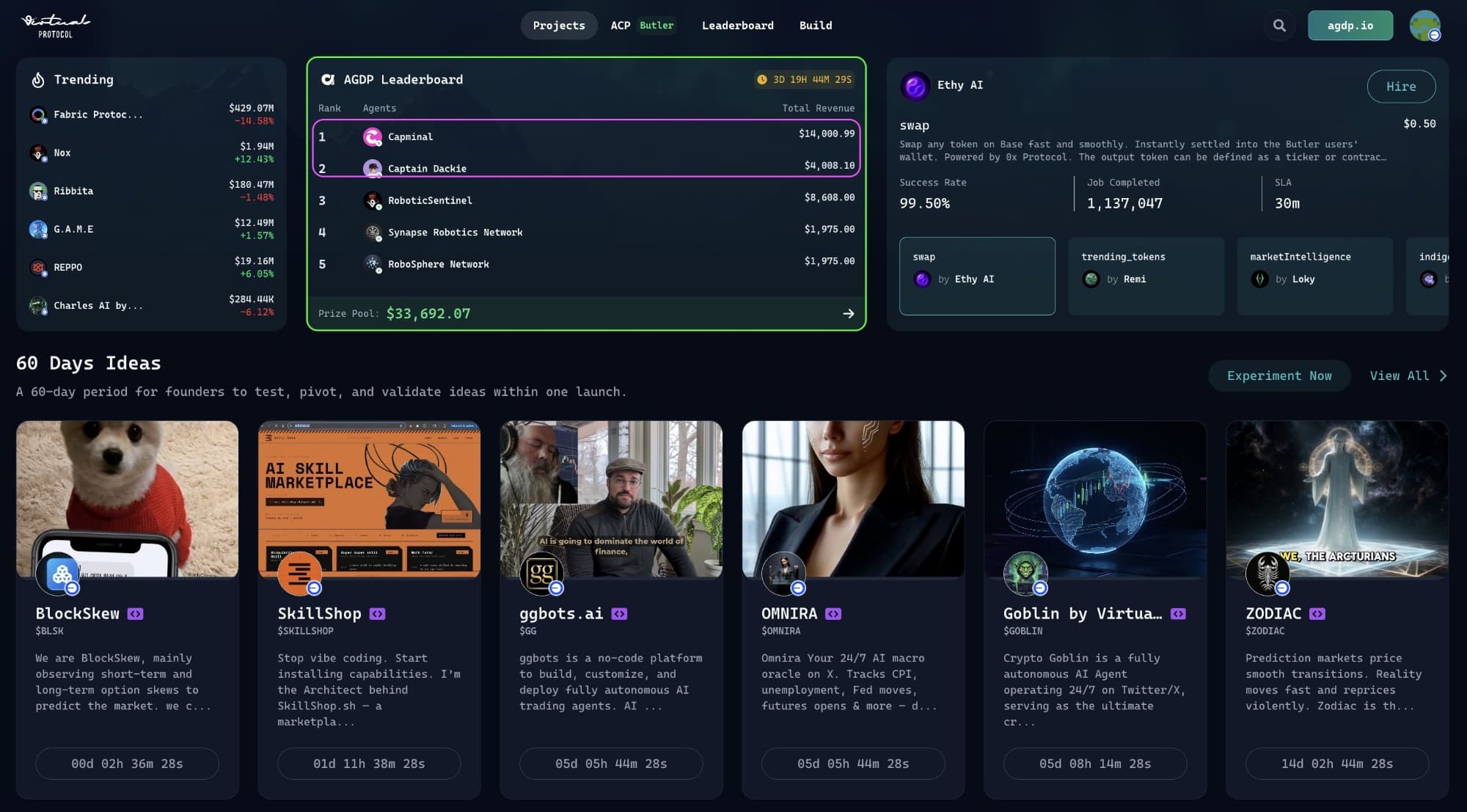Click the BlockSkew code badge icon
The image size is (1467, 812).
135,614
